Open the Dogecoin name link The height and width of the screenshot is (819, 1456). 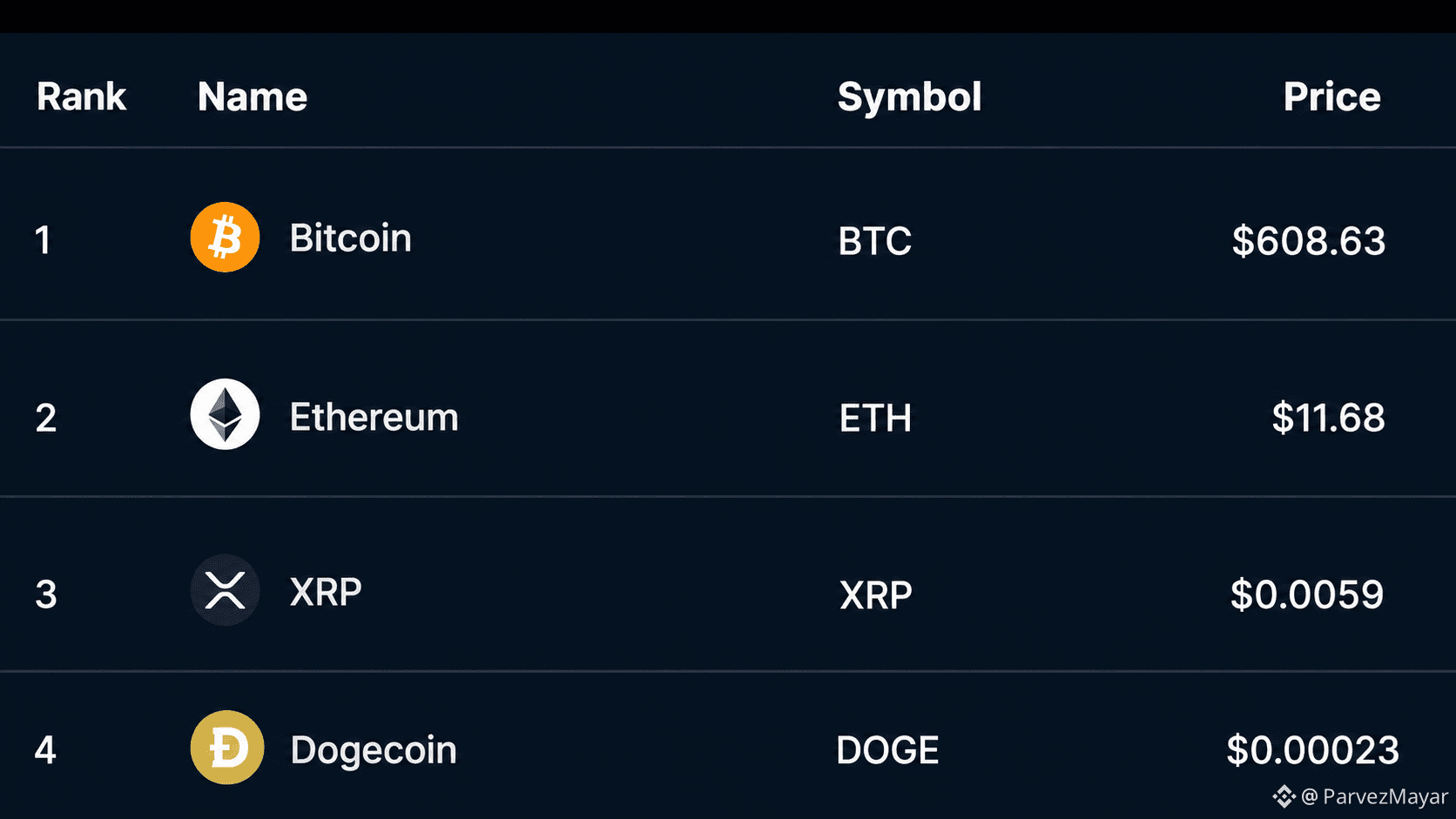pyautogui.click(x=374, y=751)
